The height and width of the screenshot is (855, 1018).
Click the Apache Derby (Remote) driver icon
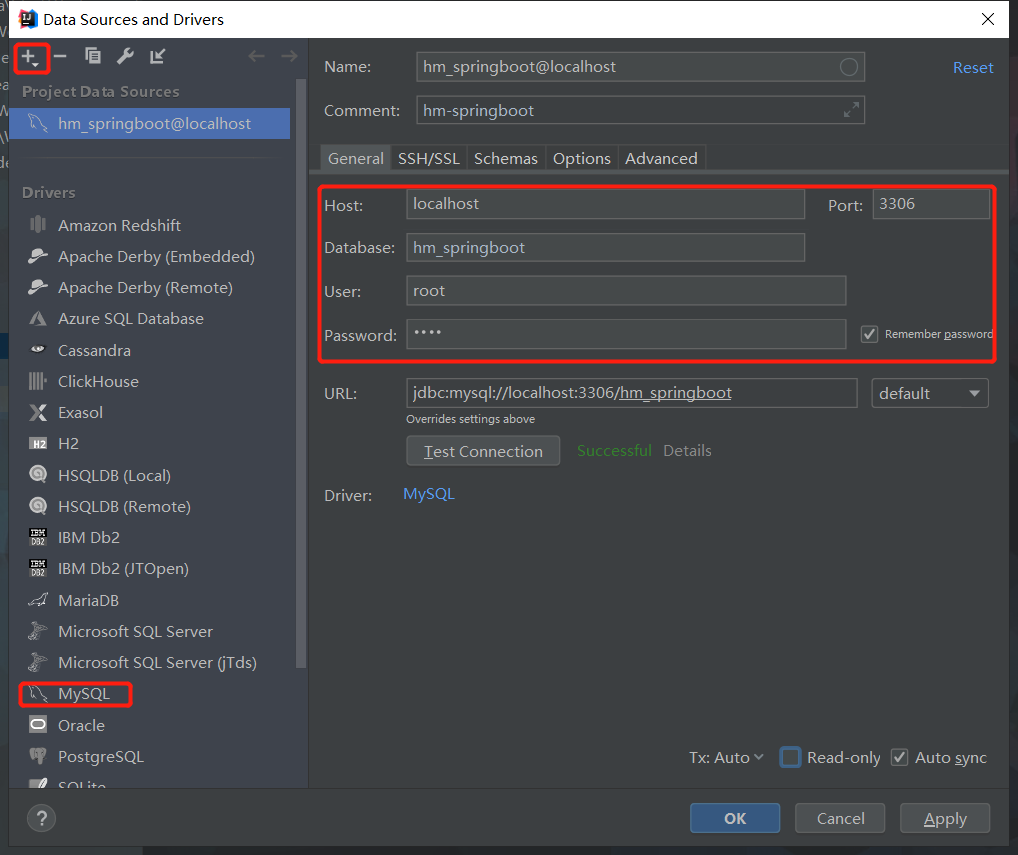coord(38,287)
